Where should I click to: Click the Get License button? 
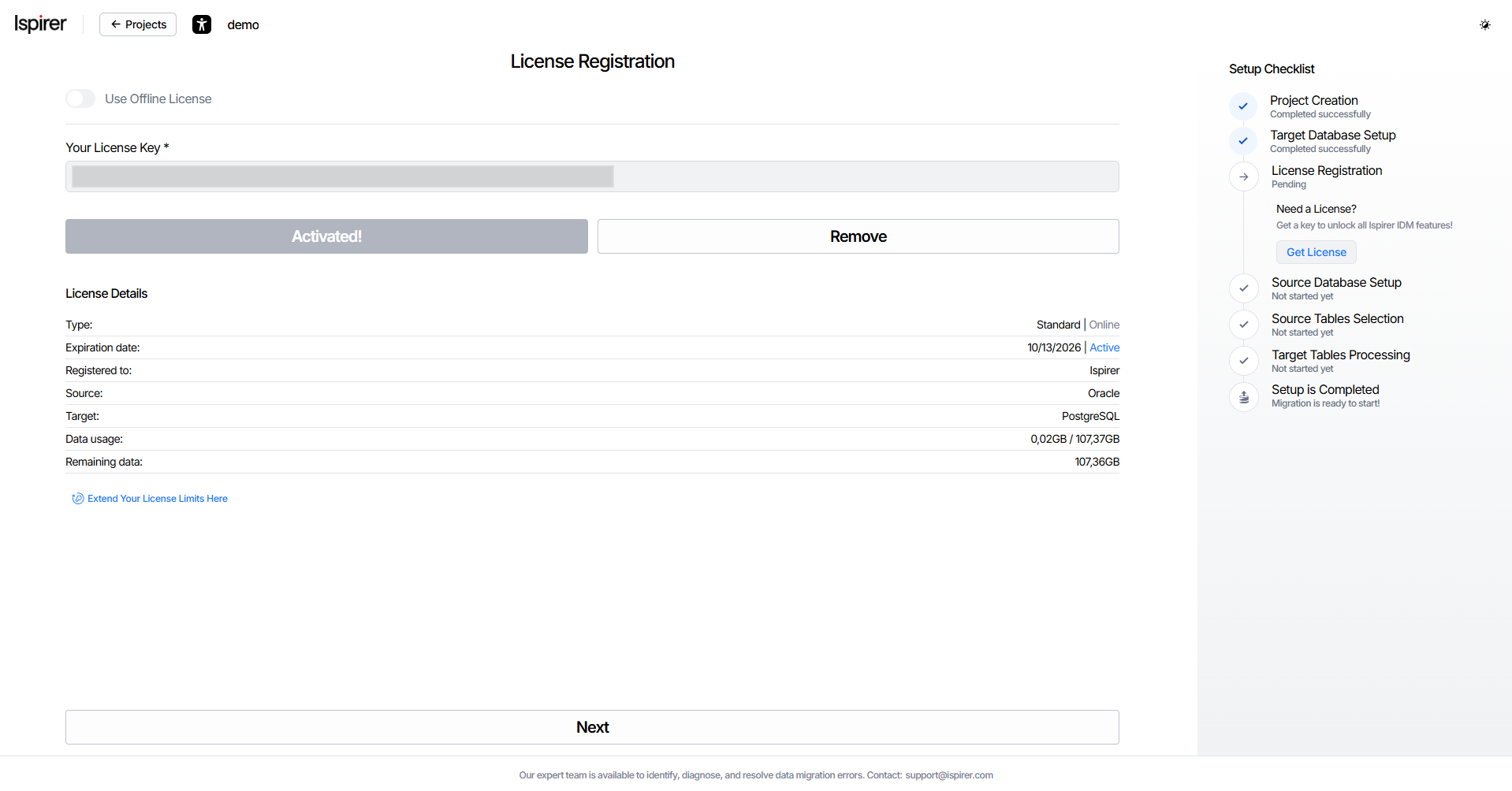pyautogui.click(x=1316, y=252)
